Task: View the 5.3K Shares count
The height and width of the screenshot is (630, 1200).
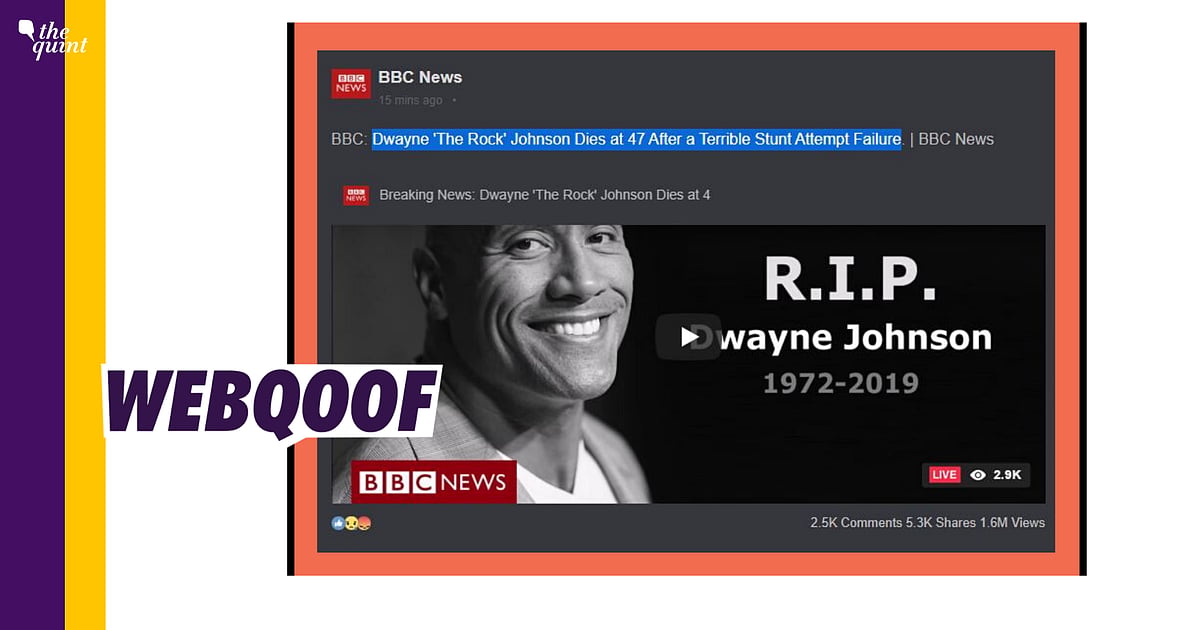Action: pos(940,523)
